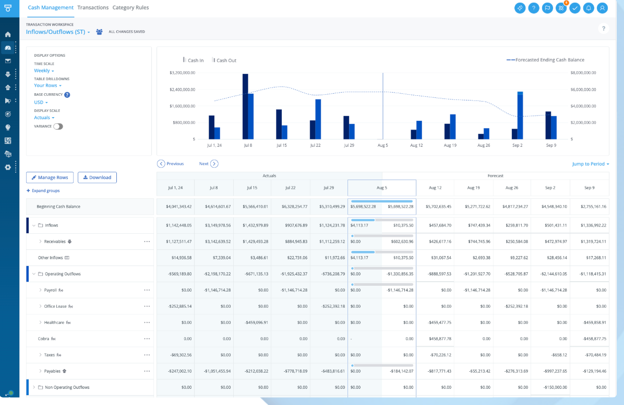Click the checkmark icon in top bar
This screenshot has width=624, height=405.
(x=575, y=8)
